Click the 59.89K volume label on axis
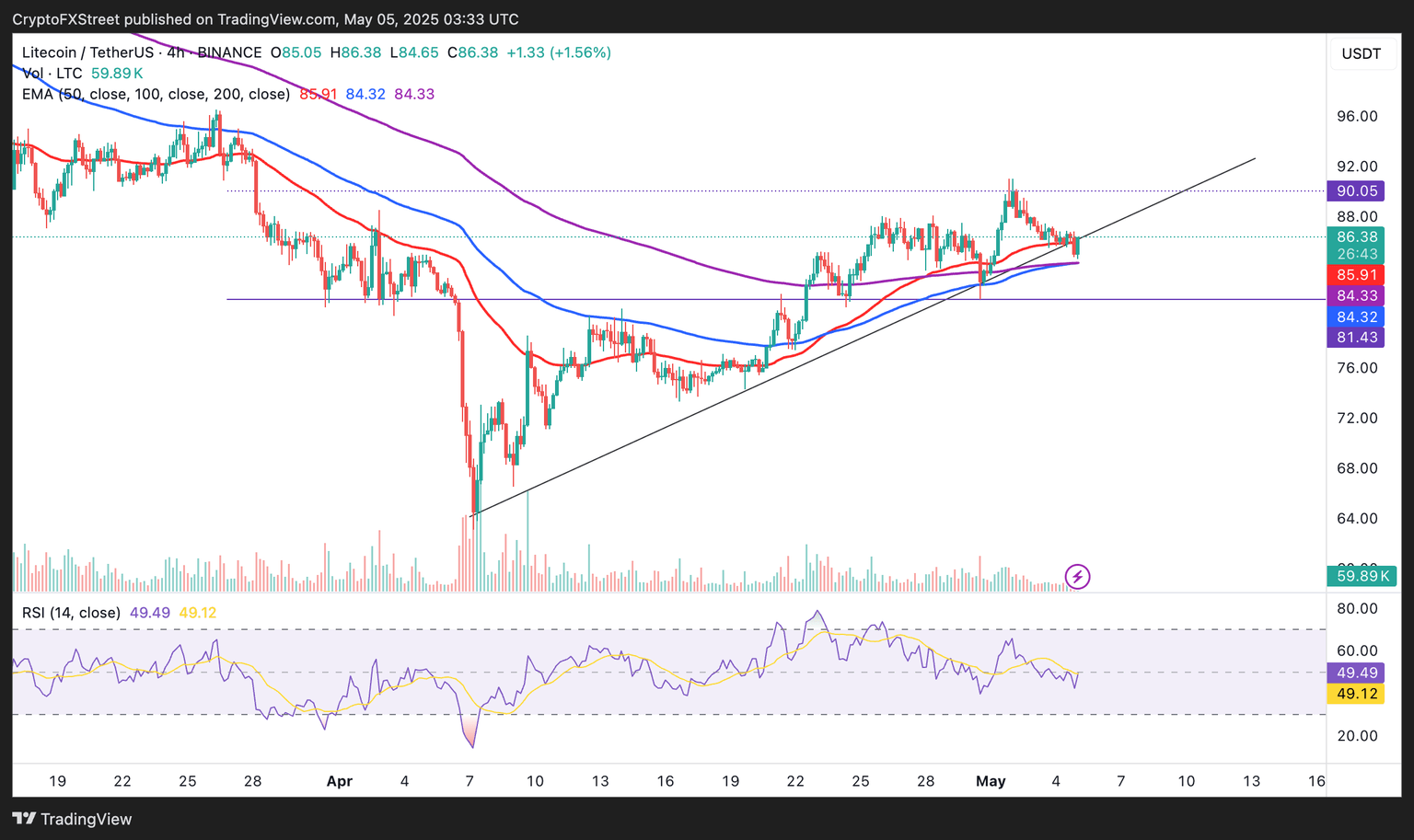The image size is (1414, 840). [x=1362, y=576]
